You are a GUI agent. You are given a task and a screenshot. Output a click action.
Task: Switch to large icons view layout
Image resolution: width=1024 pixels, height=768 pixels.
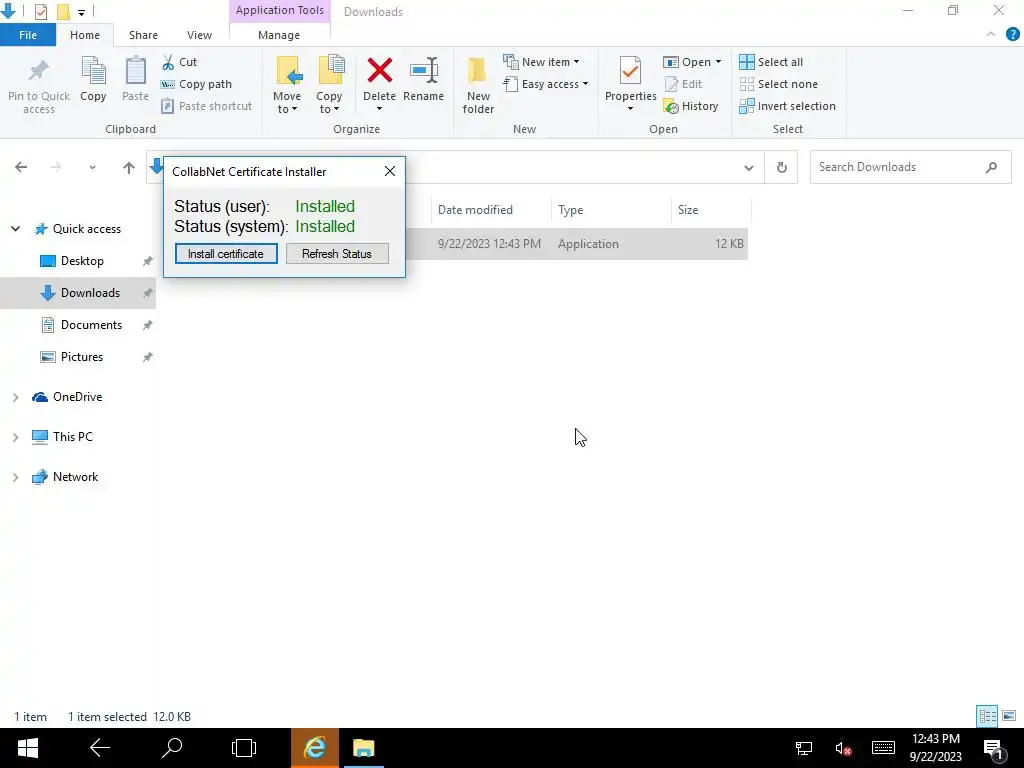[1009, 716]
